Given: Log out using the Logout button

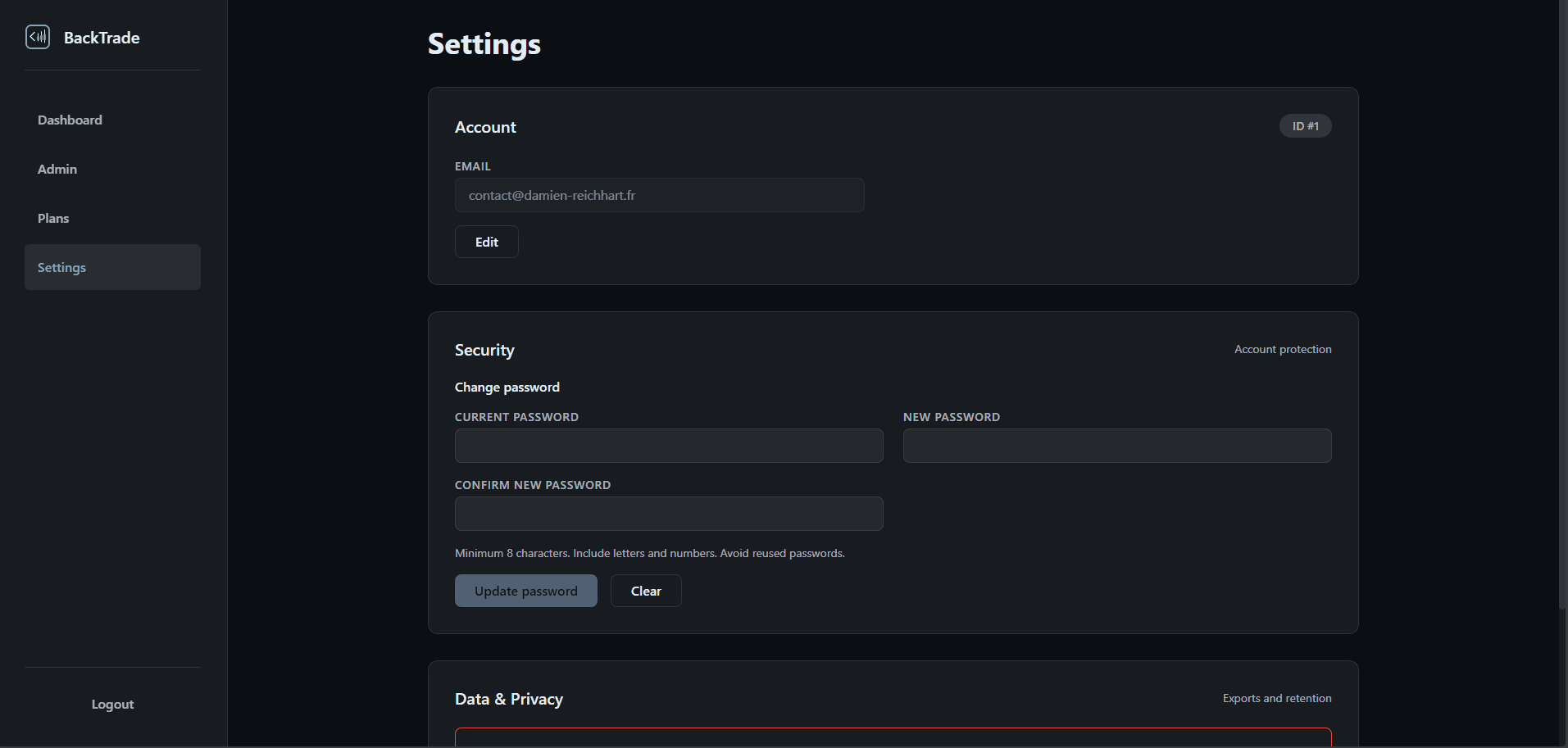Looking at the screenshot, I should tap(112, 704).
